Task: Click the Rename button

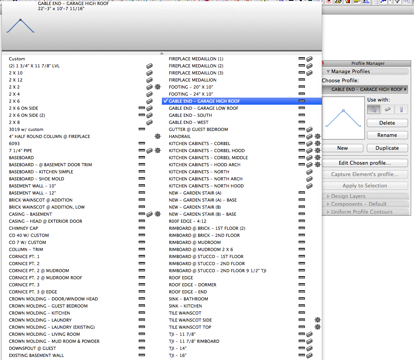Action: click(x=387, y=135)
